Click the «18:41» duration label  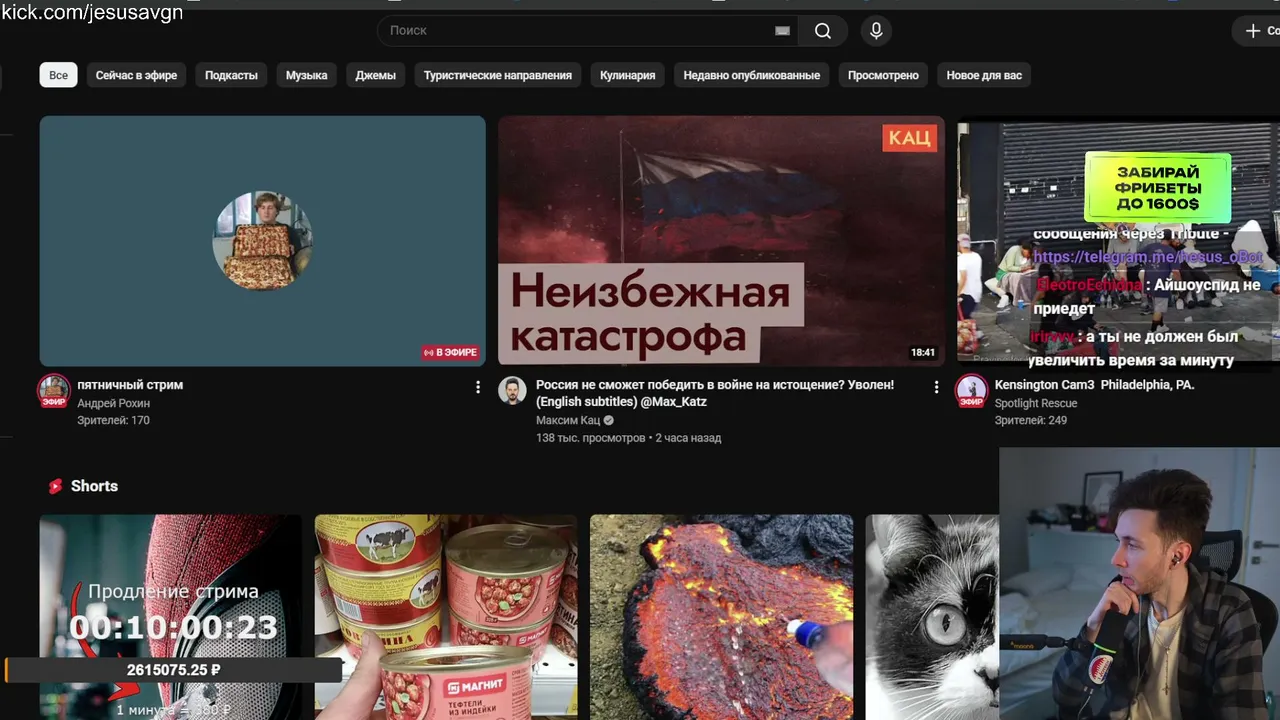(x=923, y=352)
